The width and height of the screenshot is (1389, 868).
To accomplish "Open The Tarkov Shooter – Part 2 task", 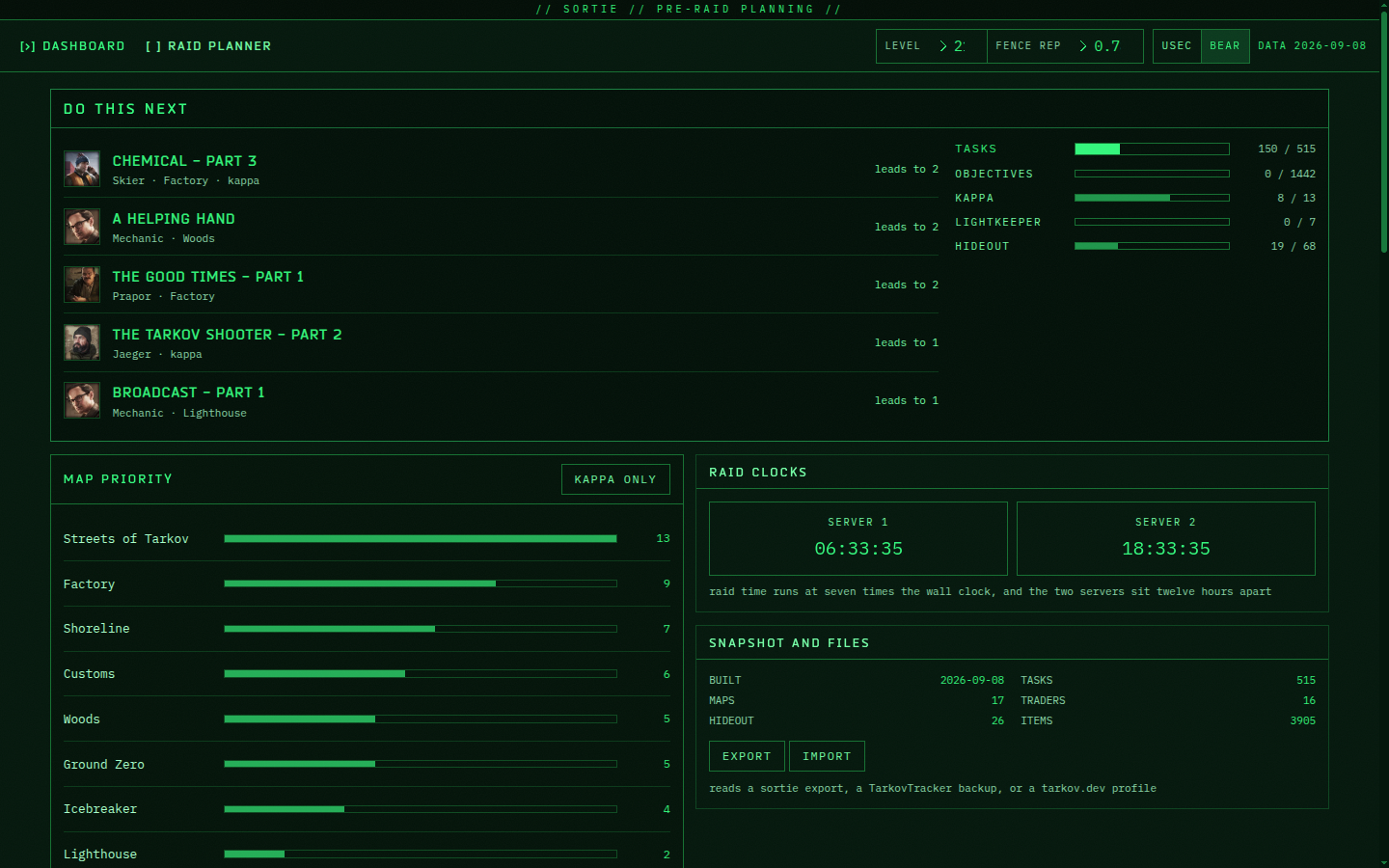I will coord(227,335).
